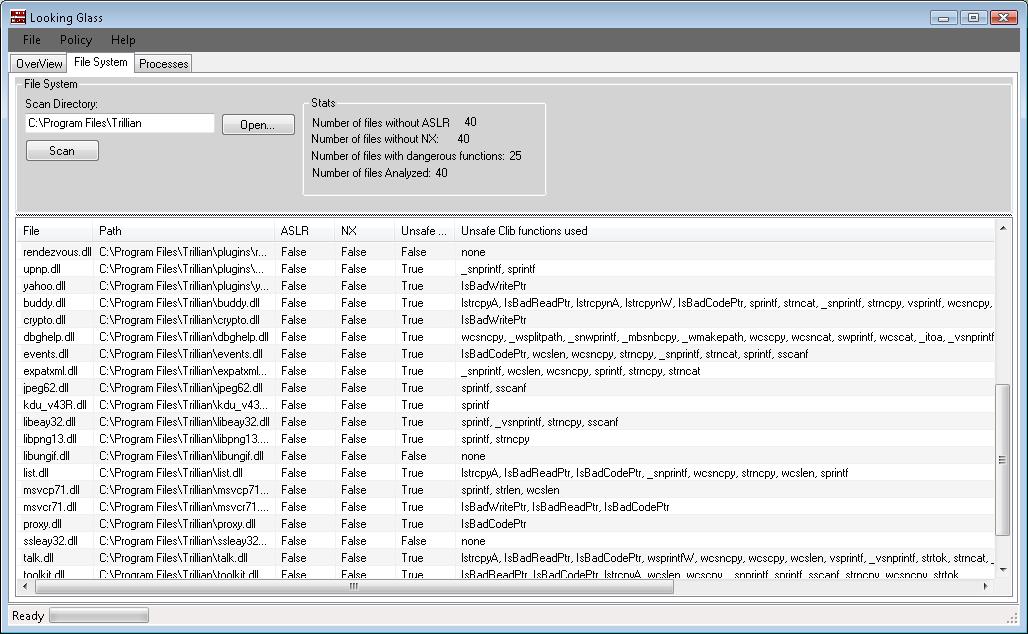This screenshot has height=634, width=1028.
Task: Sort by the NX column header
Action: point(365,231)
